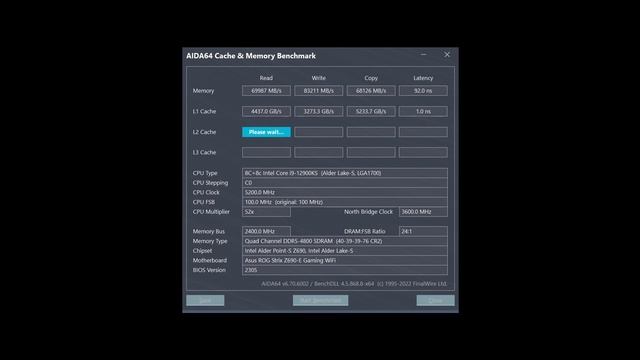
Task: Click the North Bridge Clock value 3600.0 MHz
Action: (423, 212)
